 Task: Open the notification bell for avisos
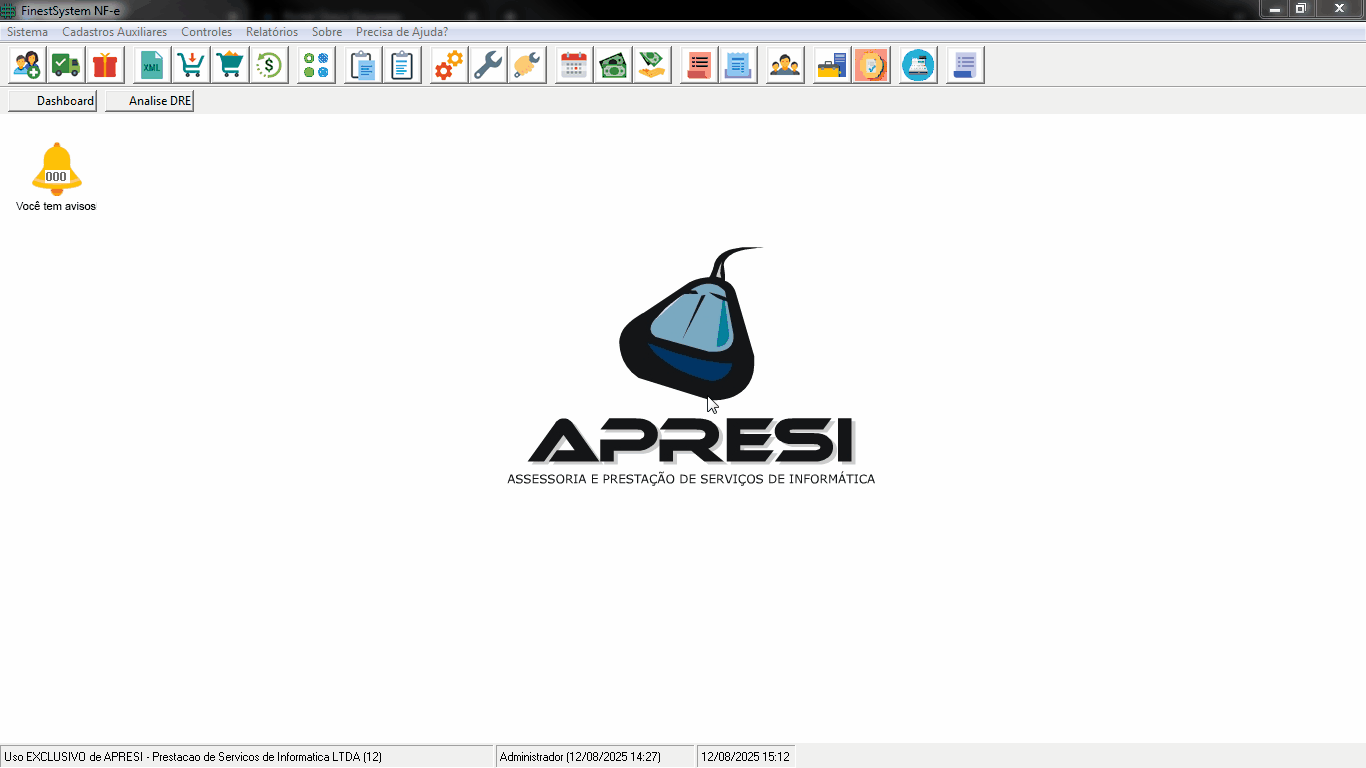tap(56, 169)
